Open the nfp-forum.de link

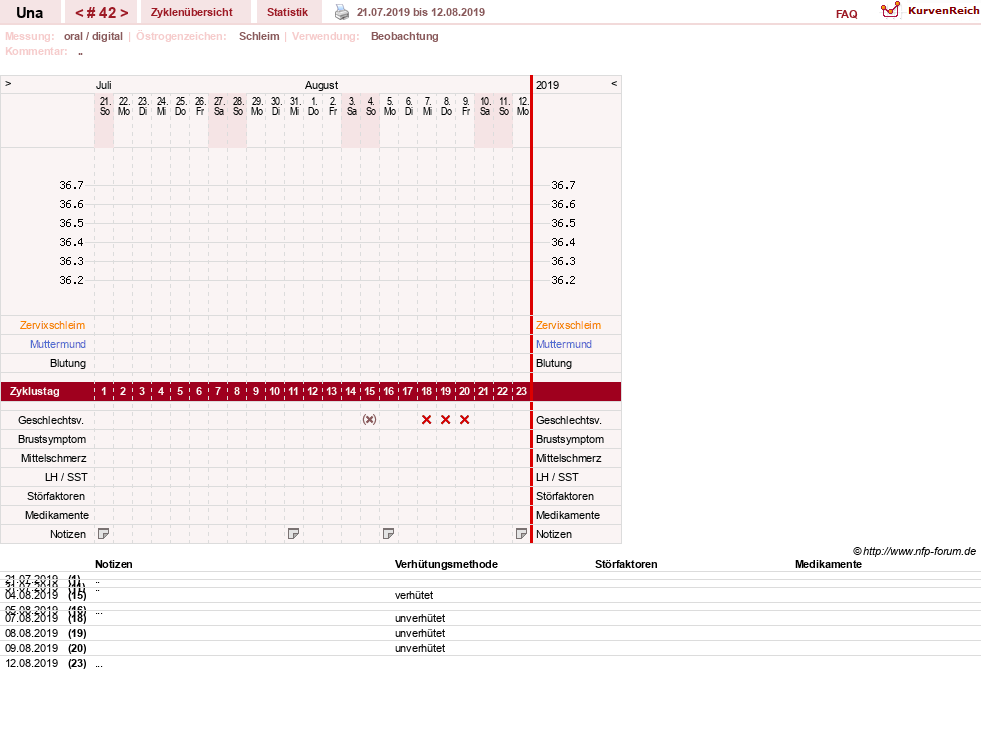[x=914, y=551]
